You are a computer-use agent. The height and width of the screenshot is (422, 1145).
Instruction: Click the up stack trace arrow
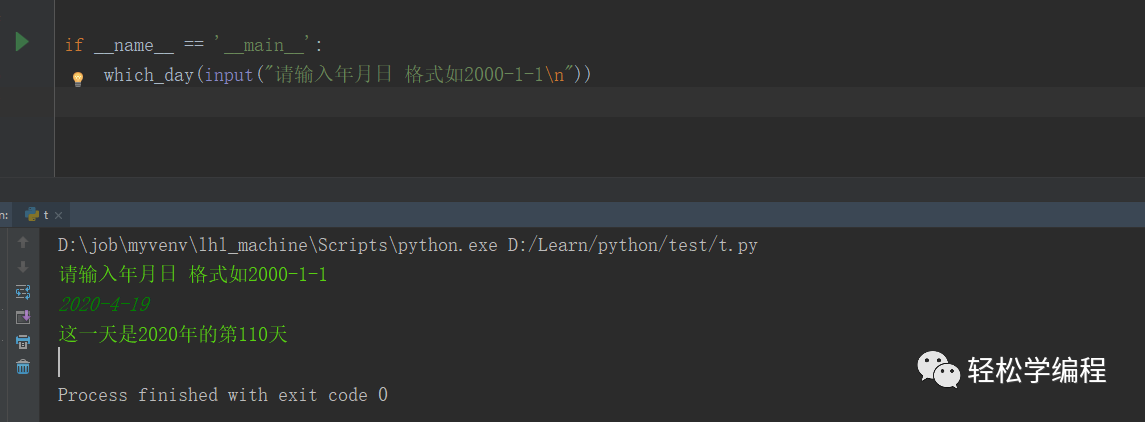tap(23, 243)
